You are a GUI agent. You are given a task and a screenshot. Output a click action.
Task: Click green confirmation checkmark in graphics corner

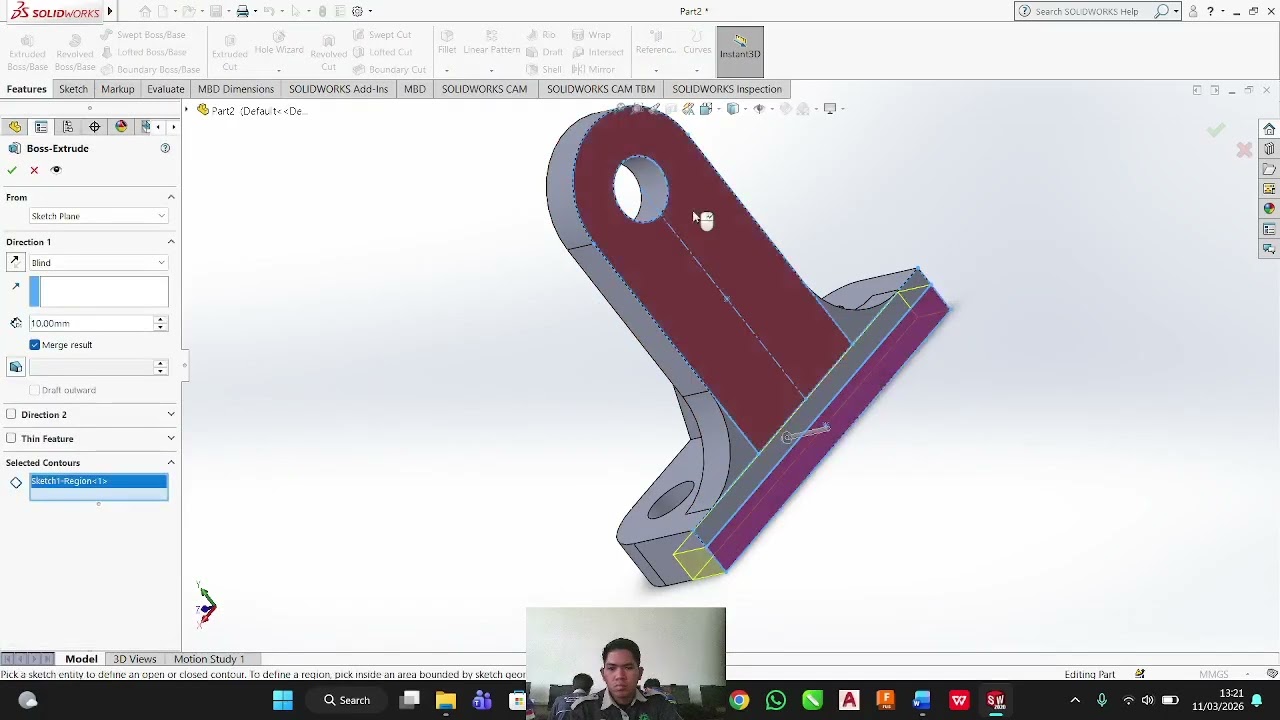(x=1216, y=130)
